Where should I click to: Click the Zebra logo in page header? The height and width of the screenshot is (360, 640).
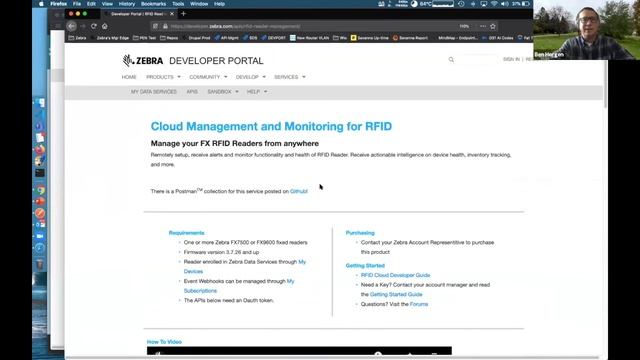(143, 60)
